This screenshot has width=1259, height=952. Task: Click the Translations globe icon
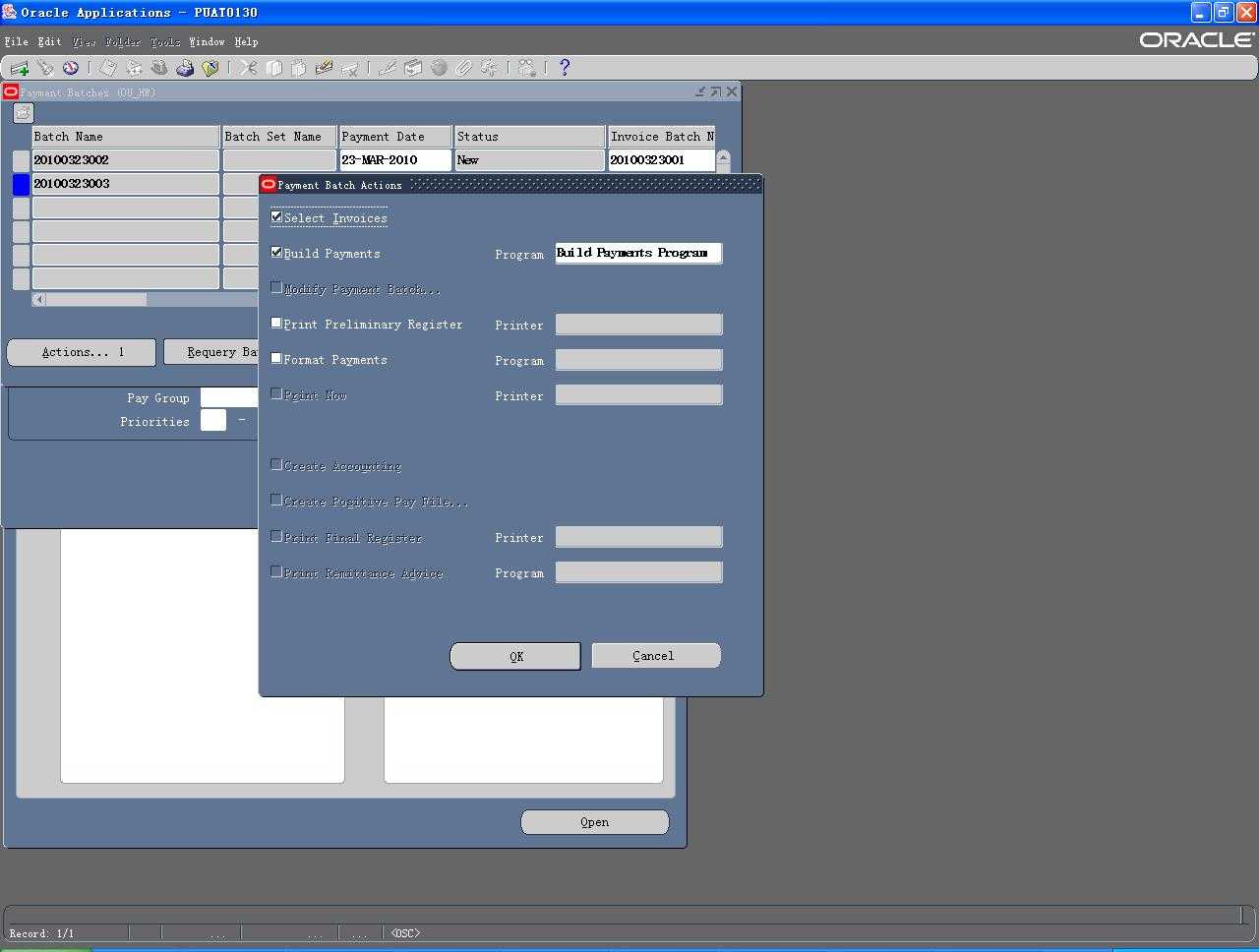(439, 68)
